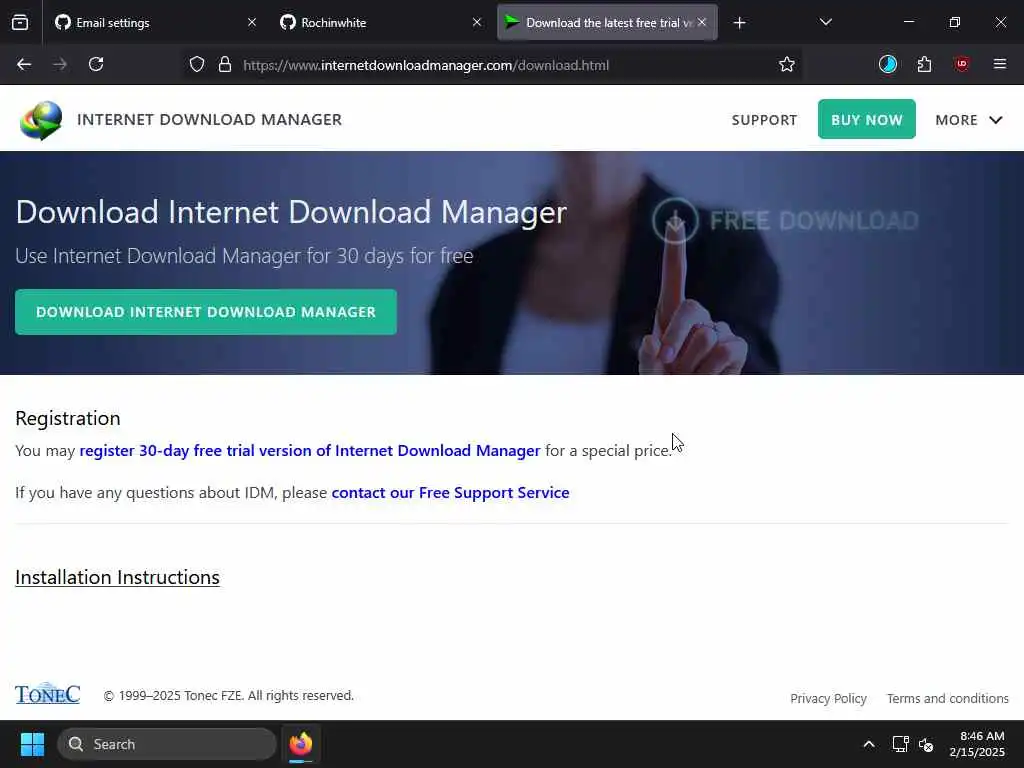
Task: Open the network status tray icon
Action: pyautogui.click(x=901, y=744)
